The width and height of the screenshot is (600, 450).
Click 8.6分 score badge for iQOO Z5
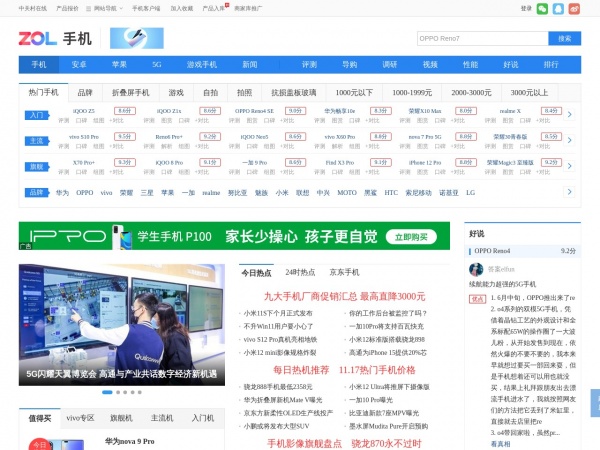point(125,111)
